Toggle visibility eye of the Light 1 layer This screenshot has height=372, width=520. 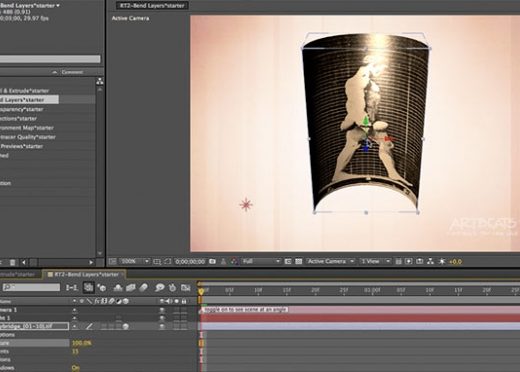point(162,318)
